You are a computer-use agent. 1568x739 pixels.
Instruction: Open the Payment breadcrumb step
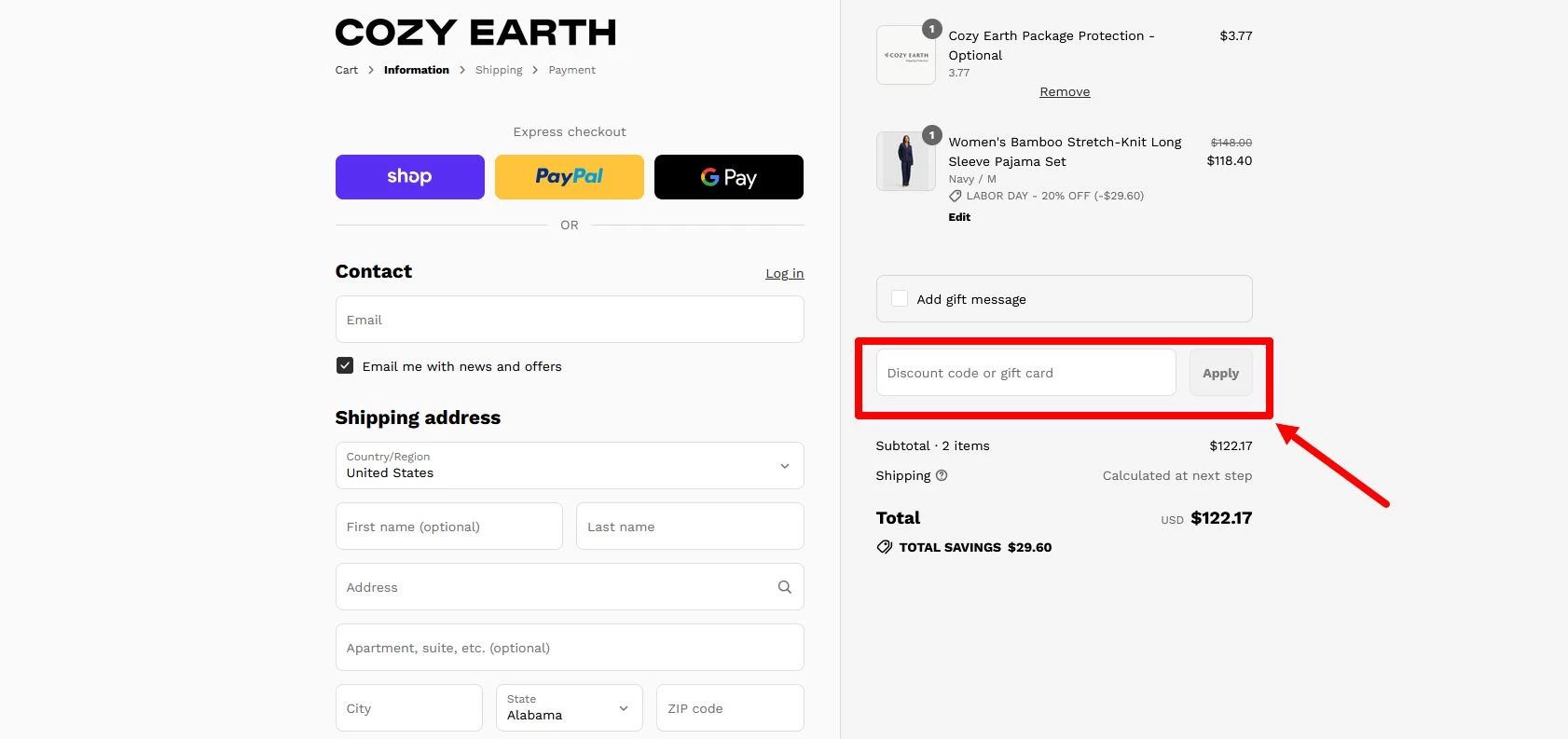572,70
